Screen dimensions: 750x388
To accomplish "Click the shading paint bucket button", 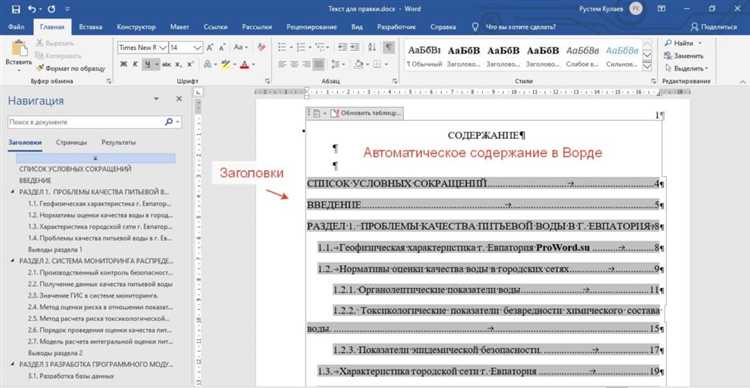I will pyautogui.click(x=358, y=64).
